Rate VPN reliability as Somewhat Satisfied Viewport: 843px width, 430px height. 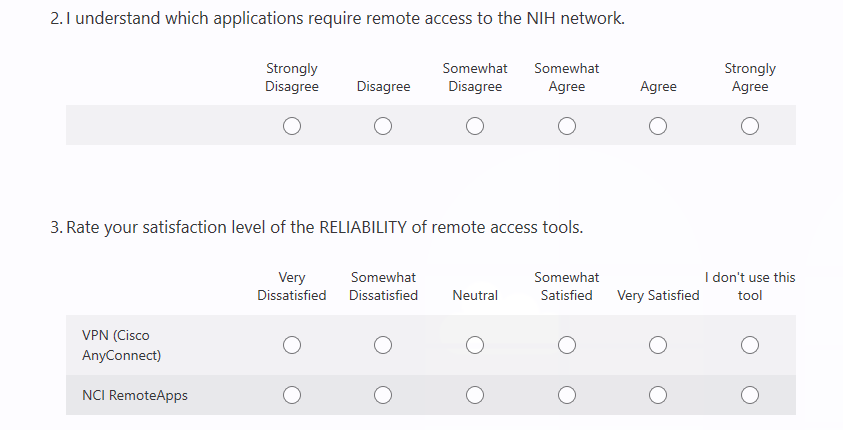click(567, 345)
